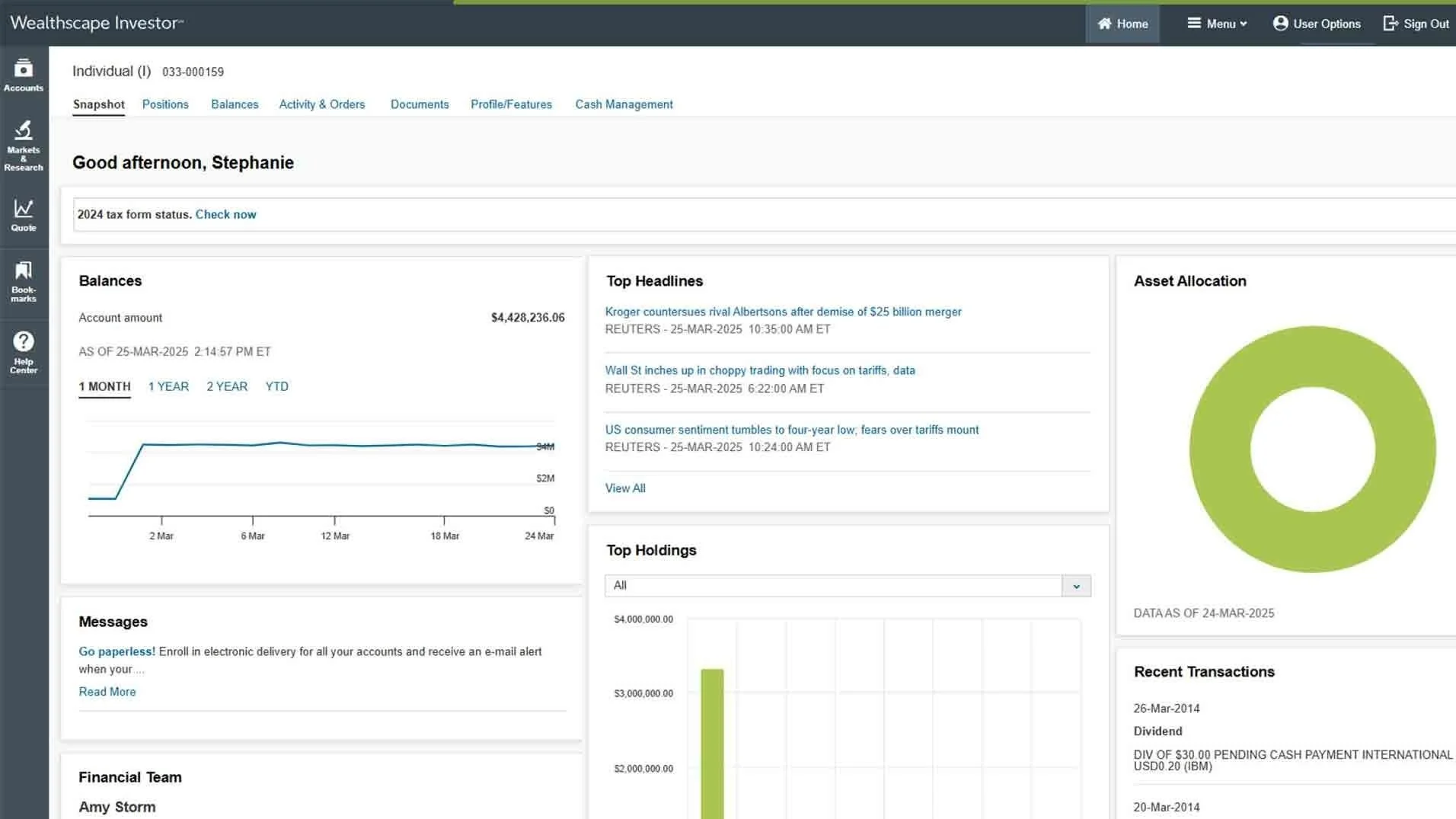1456x819 pixels.
Task: Click account amount $4,428,236.06
Action: click(528, 318)
